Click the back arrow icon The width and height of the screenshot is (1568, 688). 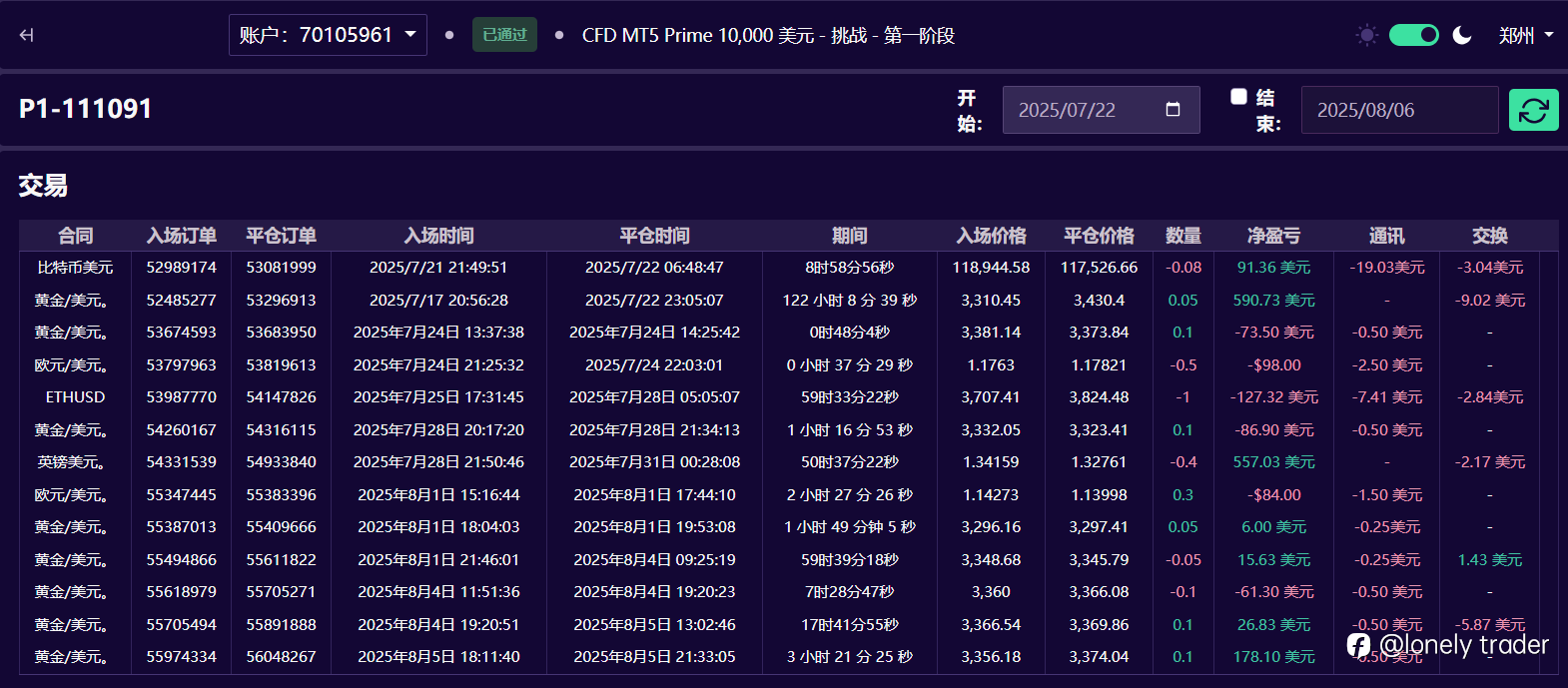coord(27,35)
